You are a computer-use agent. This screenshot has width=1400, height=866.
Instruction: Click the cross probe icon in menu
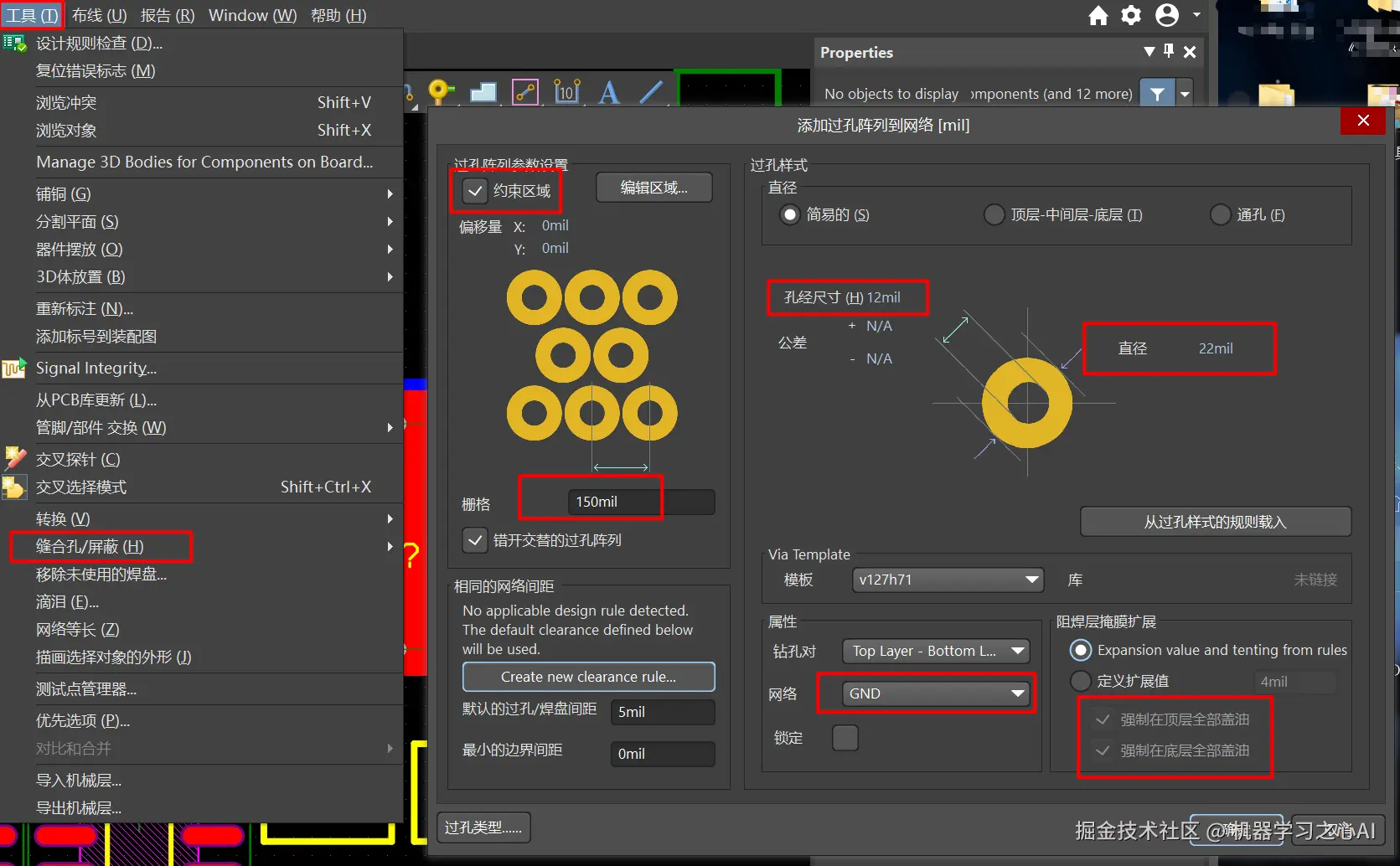[x=15, y=459]
